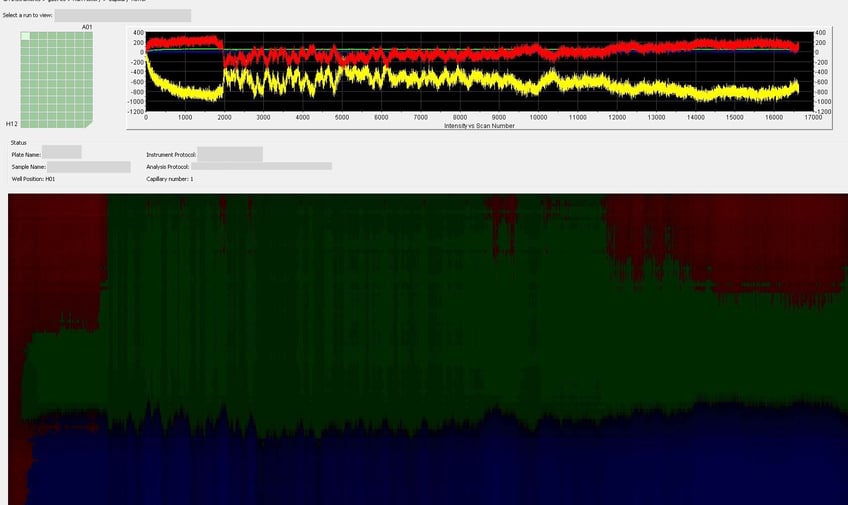848x505 pixels.
Task: Click the 'Instrument Protocol:' label
Action: pos(171,155)
